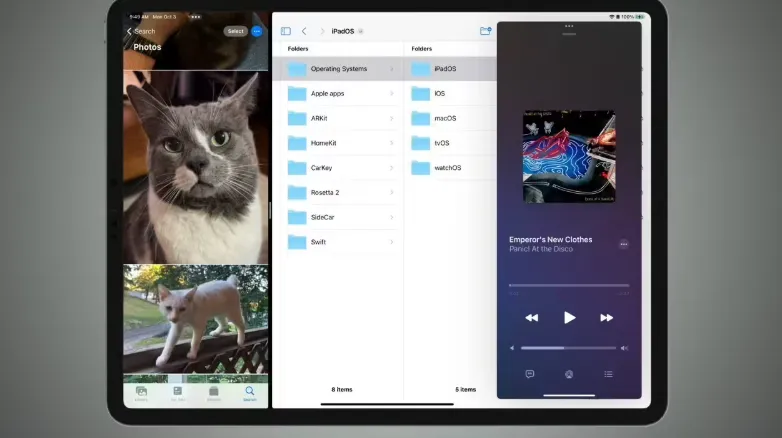
Task: Open multitasking dots atop Music window
Action: [569, 26]
